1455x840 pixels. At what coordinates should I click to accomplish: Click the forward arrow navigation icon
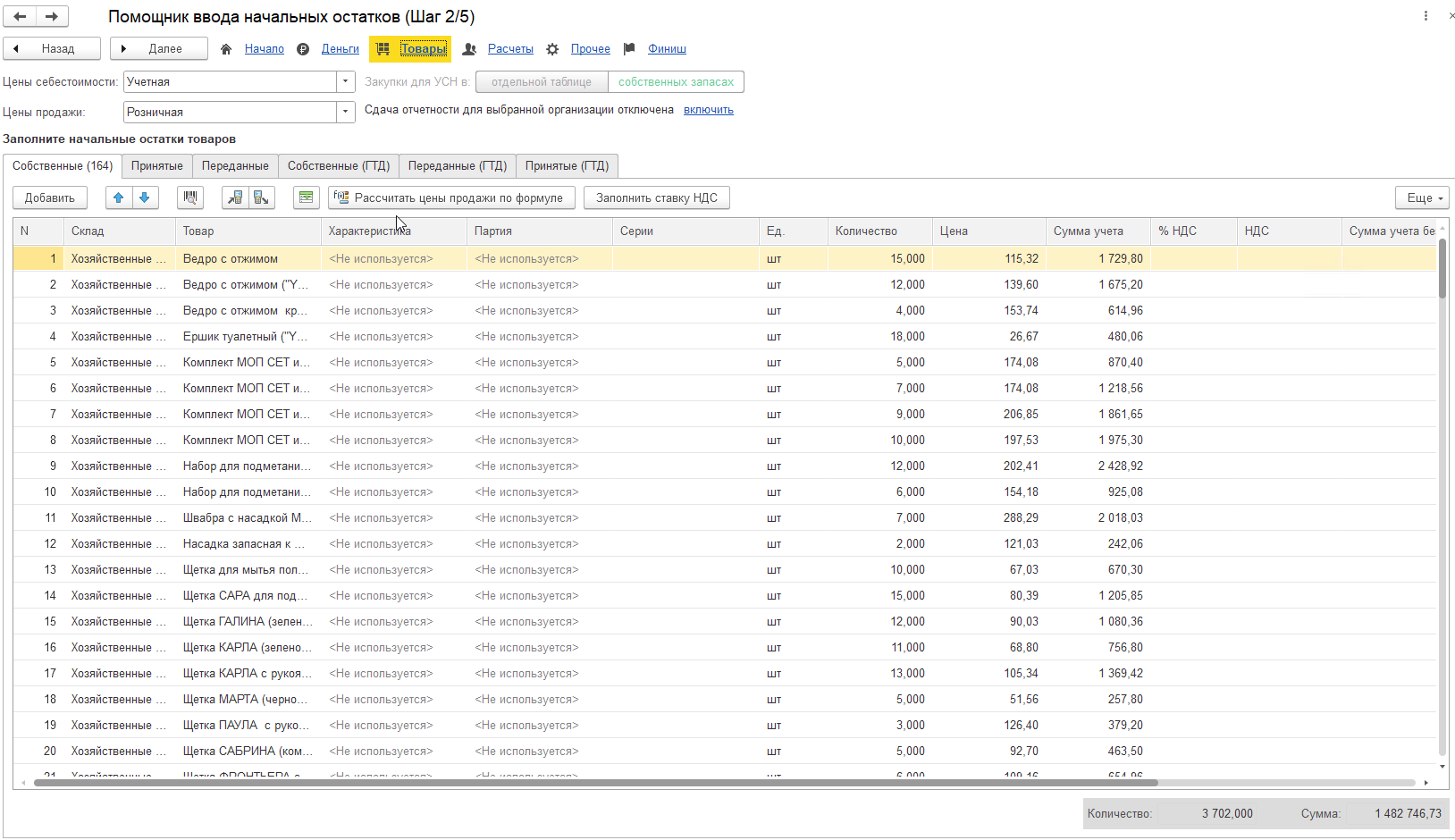[52, 16]
